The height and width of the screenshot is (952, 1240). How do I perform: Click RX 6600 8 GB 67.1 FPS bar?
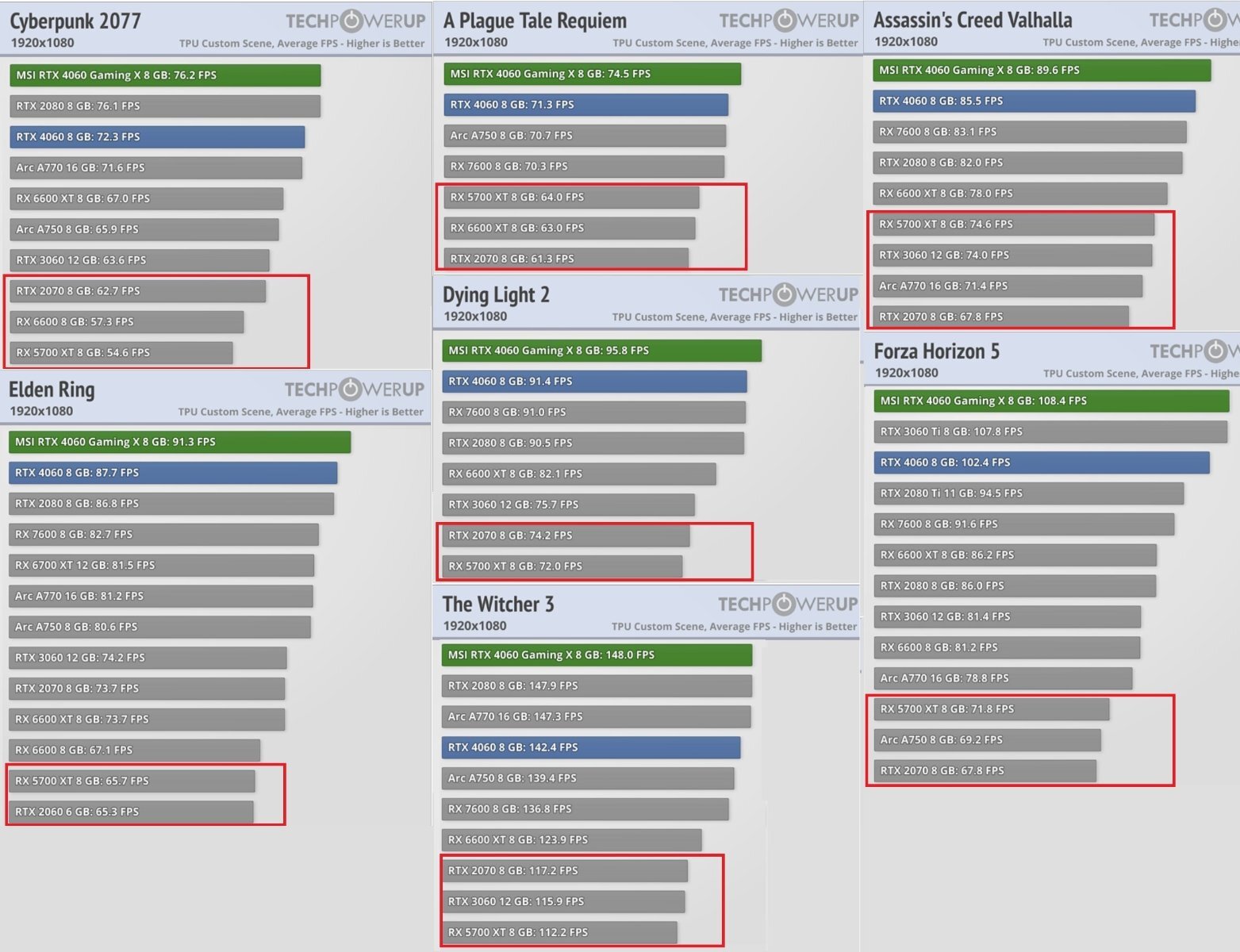point(135,750)
